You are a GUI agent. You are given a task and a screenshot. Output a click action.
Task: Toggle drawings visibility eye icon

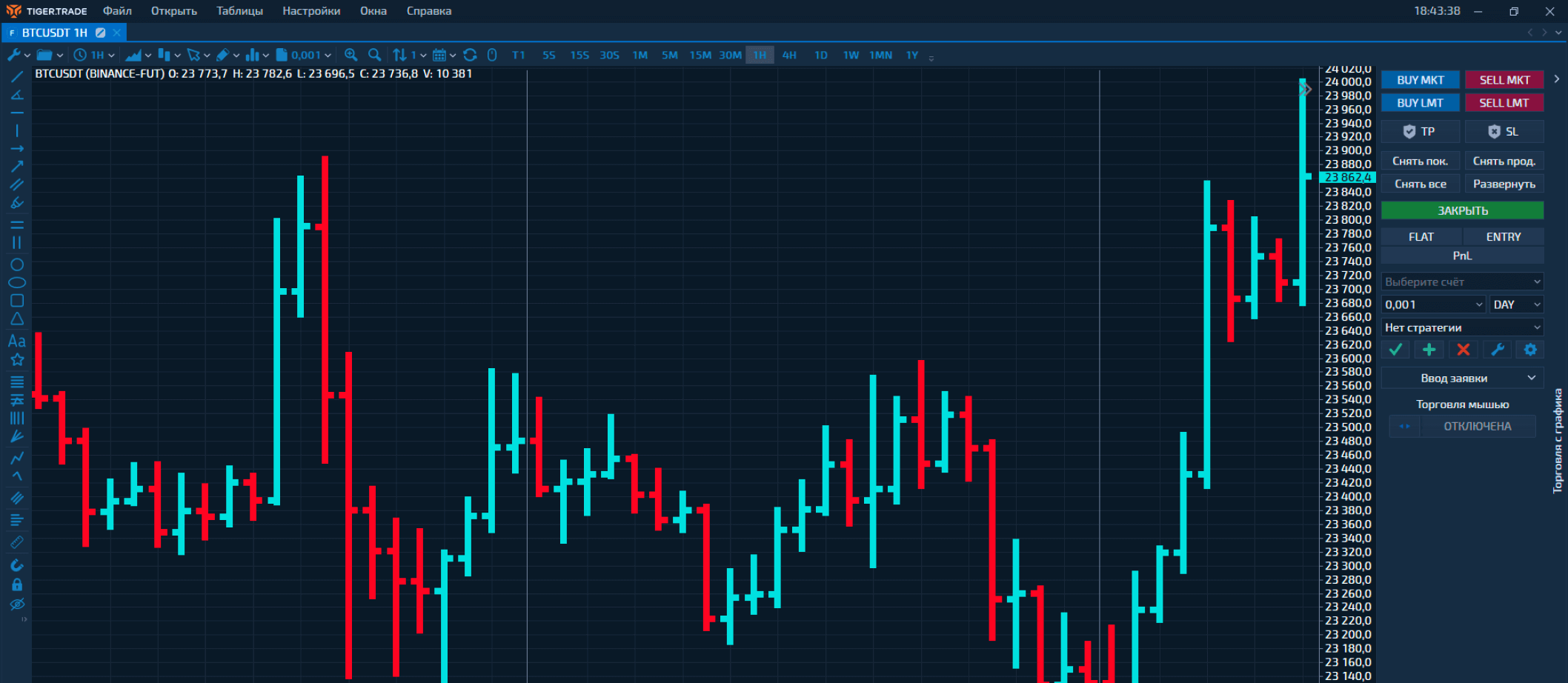click(17, 604)
